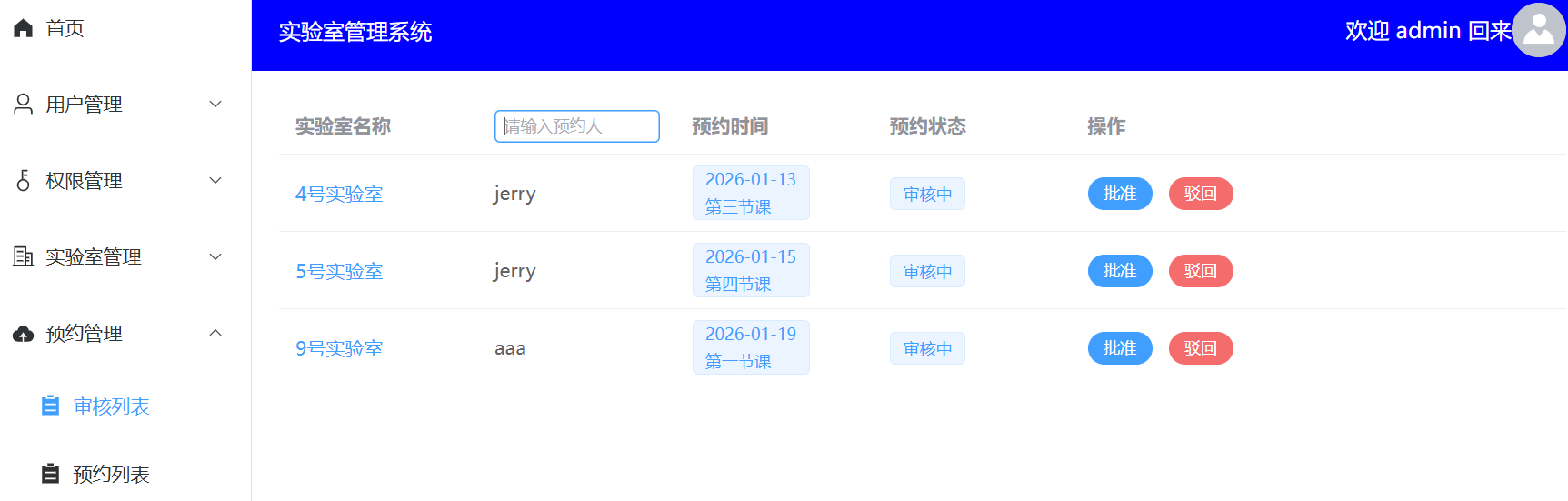Open the 预约列表 menu item

coord(111,474)
